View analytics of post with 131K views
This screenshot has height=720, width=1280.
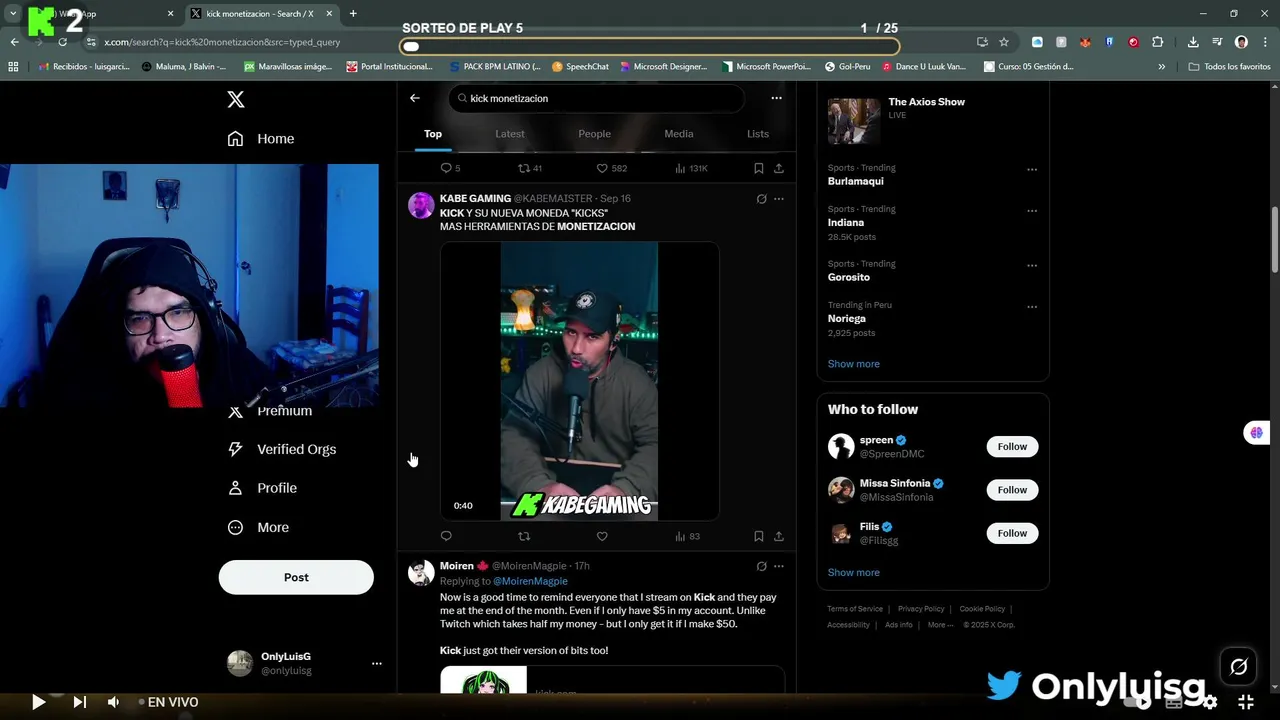coord(691,168)
